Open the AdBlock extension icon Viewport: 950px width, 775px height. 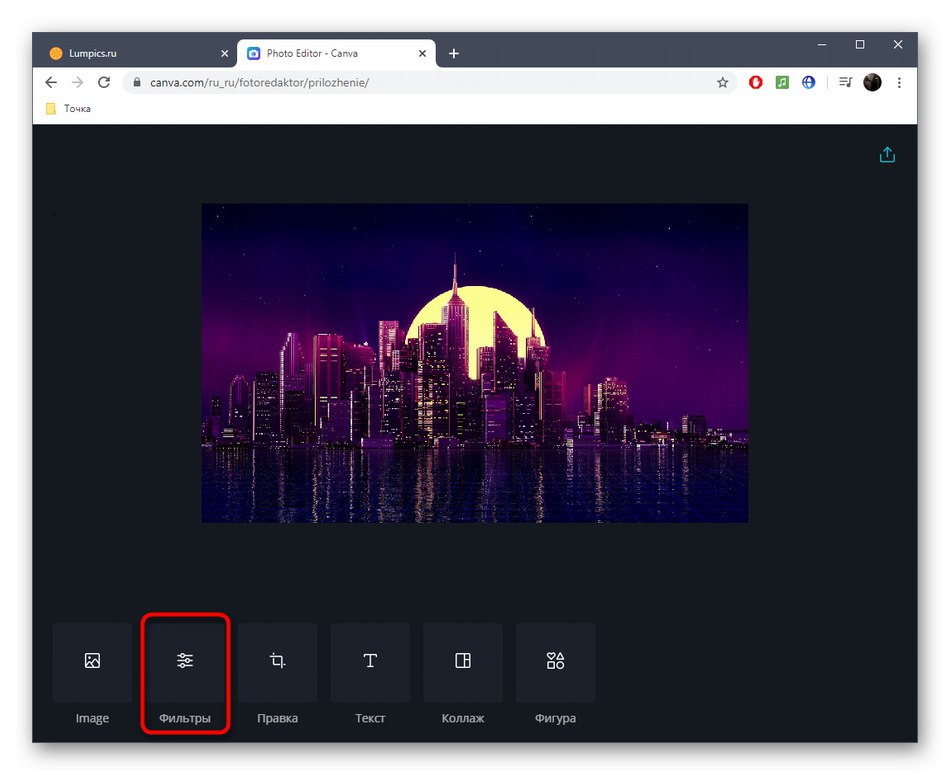[x=756, y=83]
